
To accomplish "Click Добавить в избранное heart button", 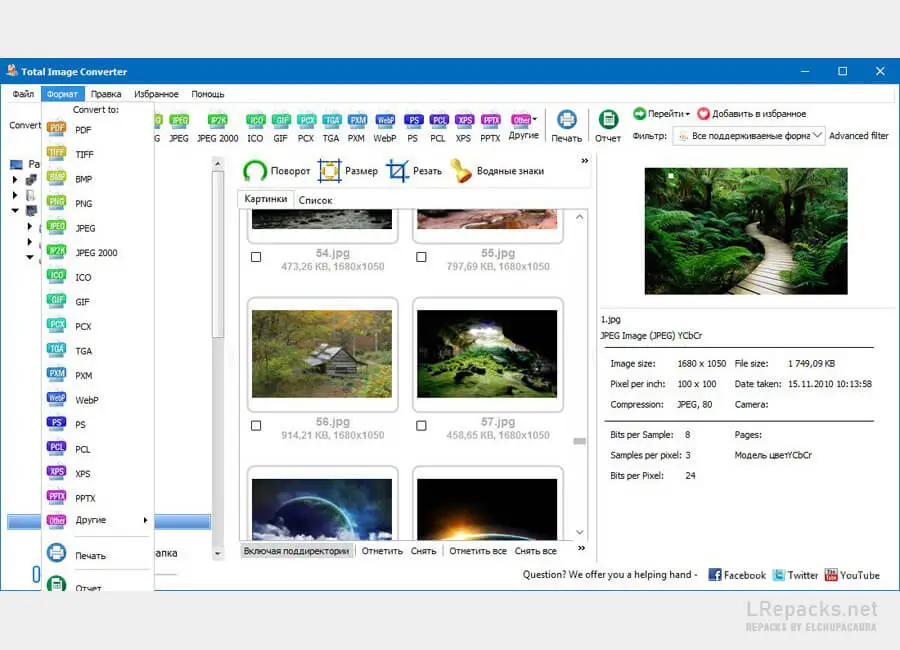I will click(x=752, y=114).
